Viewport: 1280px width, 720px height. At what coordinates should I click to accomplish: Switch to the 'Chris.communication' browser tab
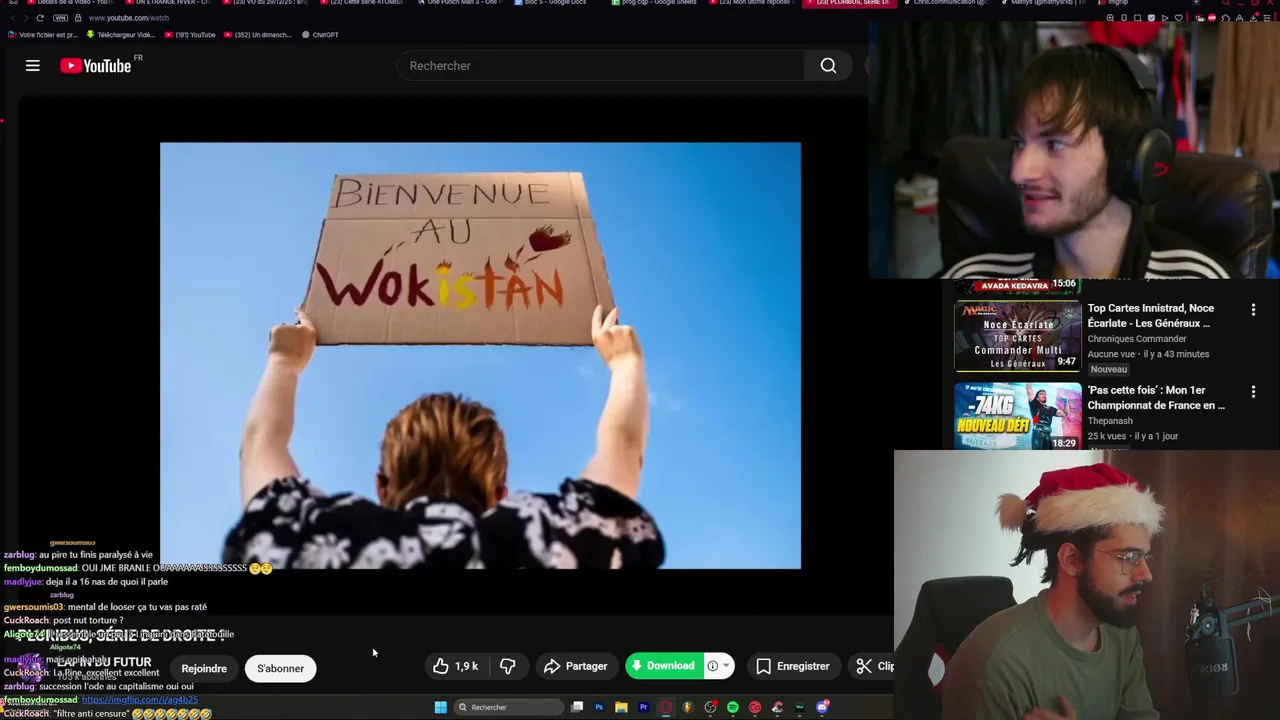pos(946,3)
